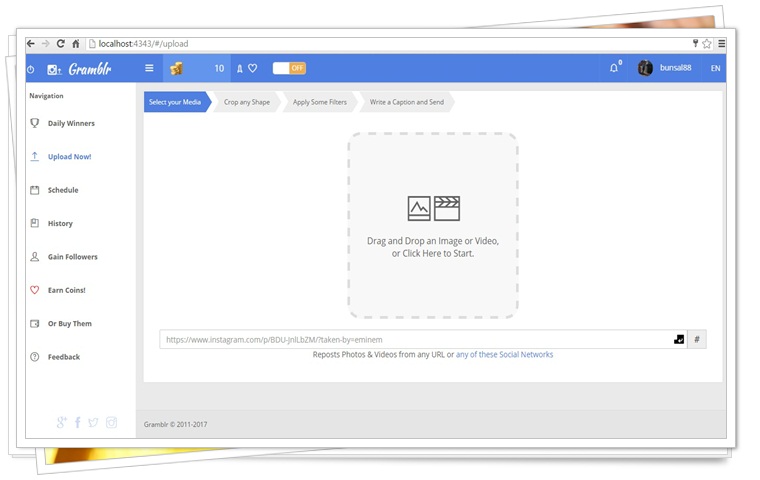Screen dimensions: 760x480
Task: Open the Instagram icon in the sidebar footer
Action: click(x=111, y=422)
